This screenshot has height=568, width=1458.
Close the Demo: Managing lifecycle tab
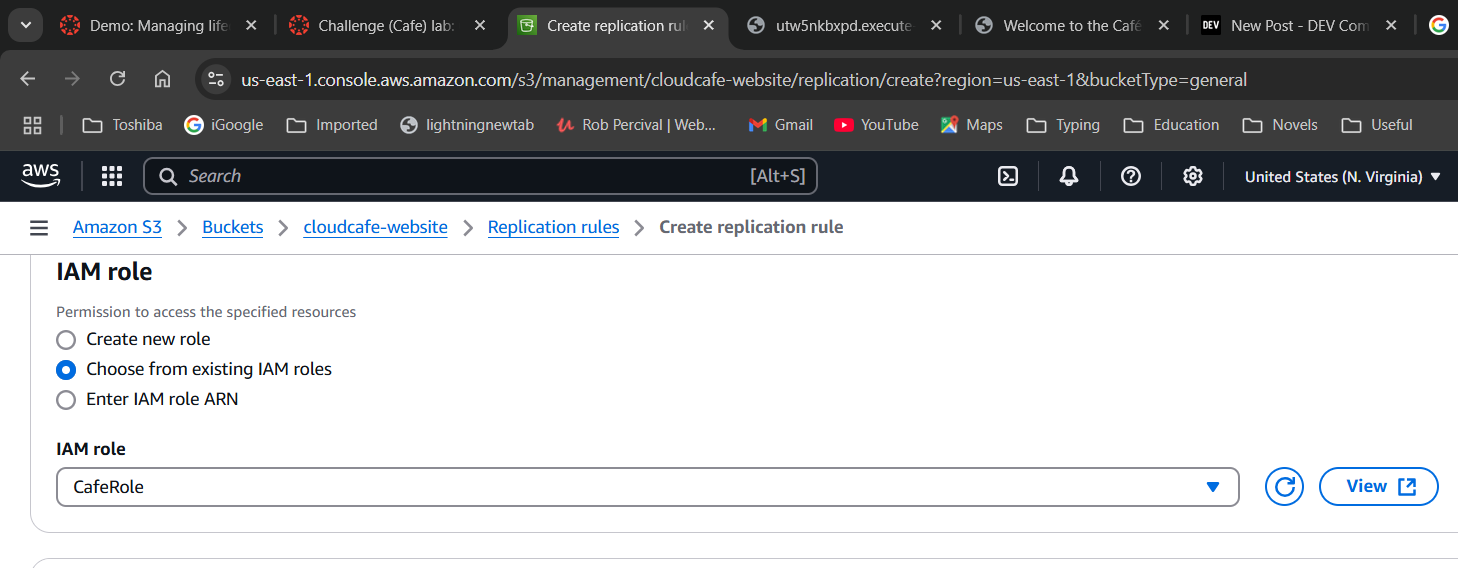click(251, 26)
